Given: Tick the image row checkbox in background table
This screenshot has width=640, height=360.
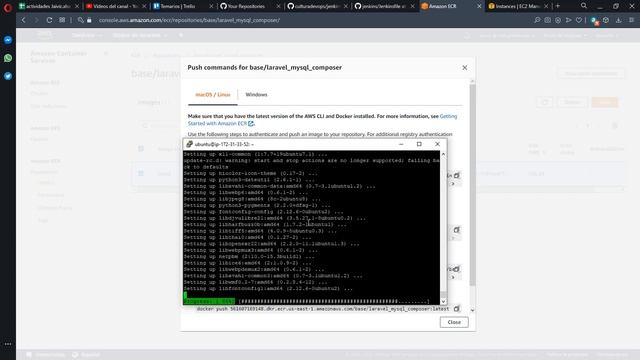Looking at the screenshot, I should pos(141,173).
